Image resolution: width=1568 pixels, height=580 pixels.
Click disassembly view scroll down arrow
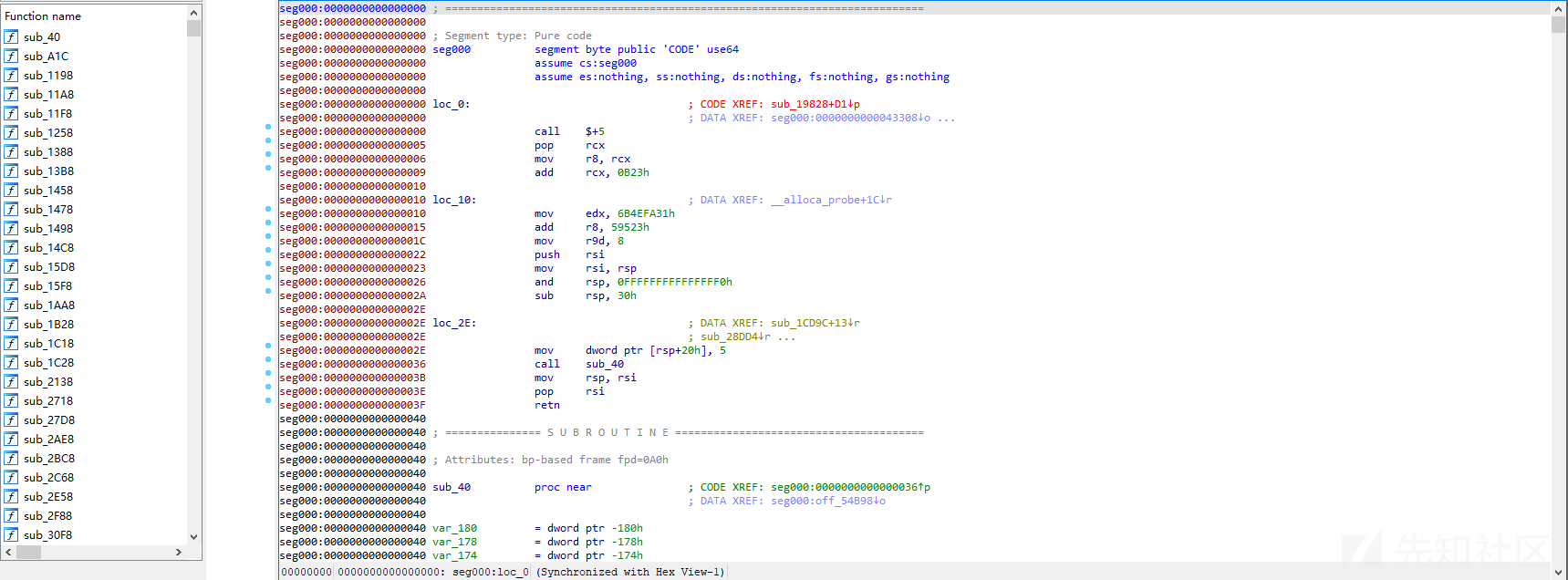(x=1558, y=572)
